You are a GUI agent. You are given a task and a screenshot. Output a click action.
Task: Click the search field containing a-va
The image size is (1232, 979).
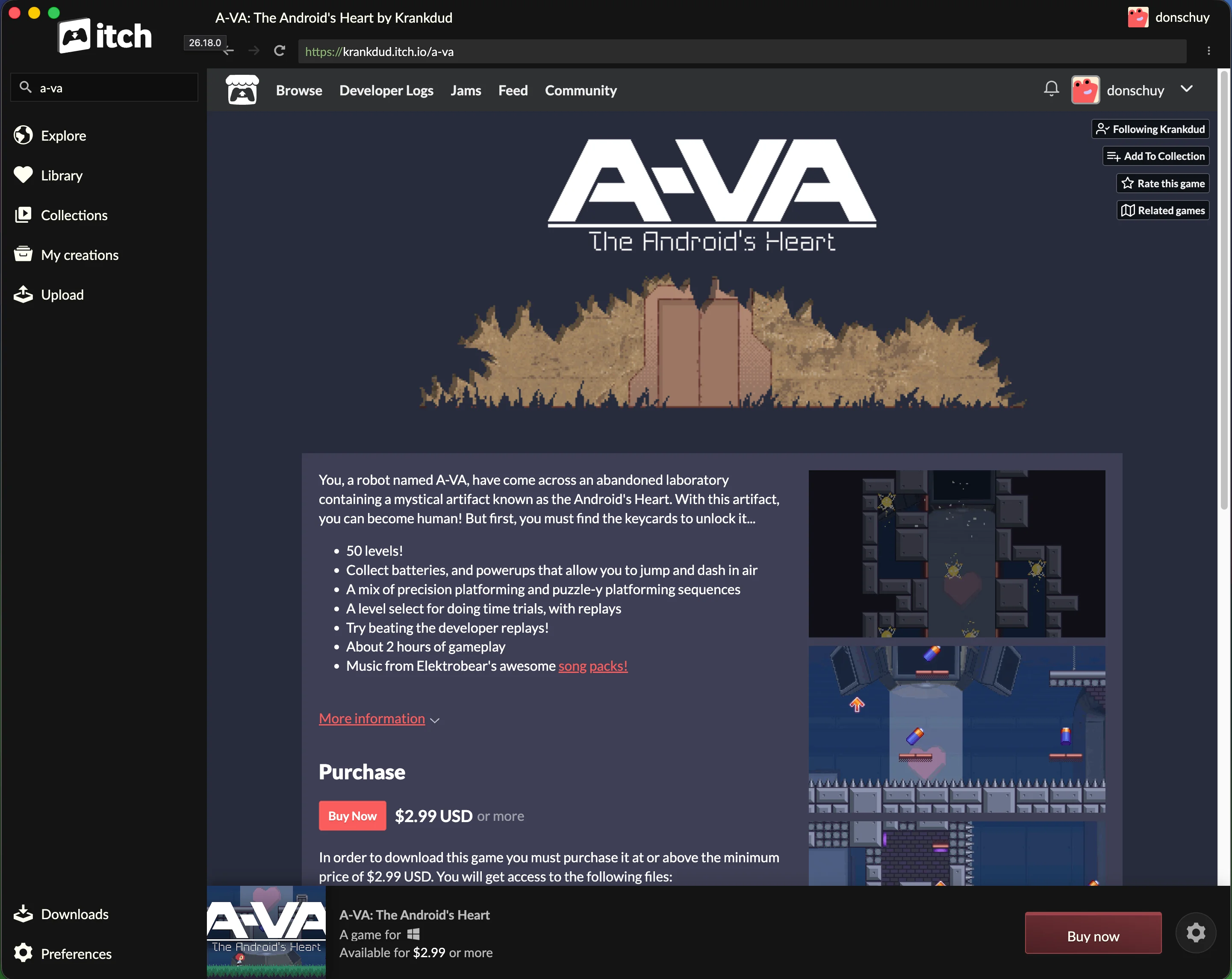105,88
